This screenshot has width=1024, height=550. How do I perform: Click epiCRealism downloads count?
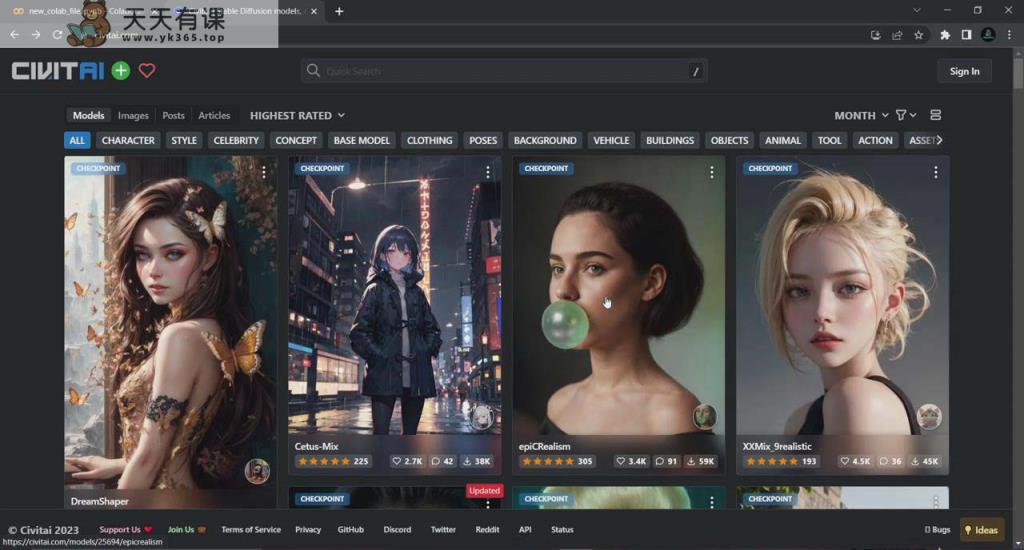point(701,461)
